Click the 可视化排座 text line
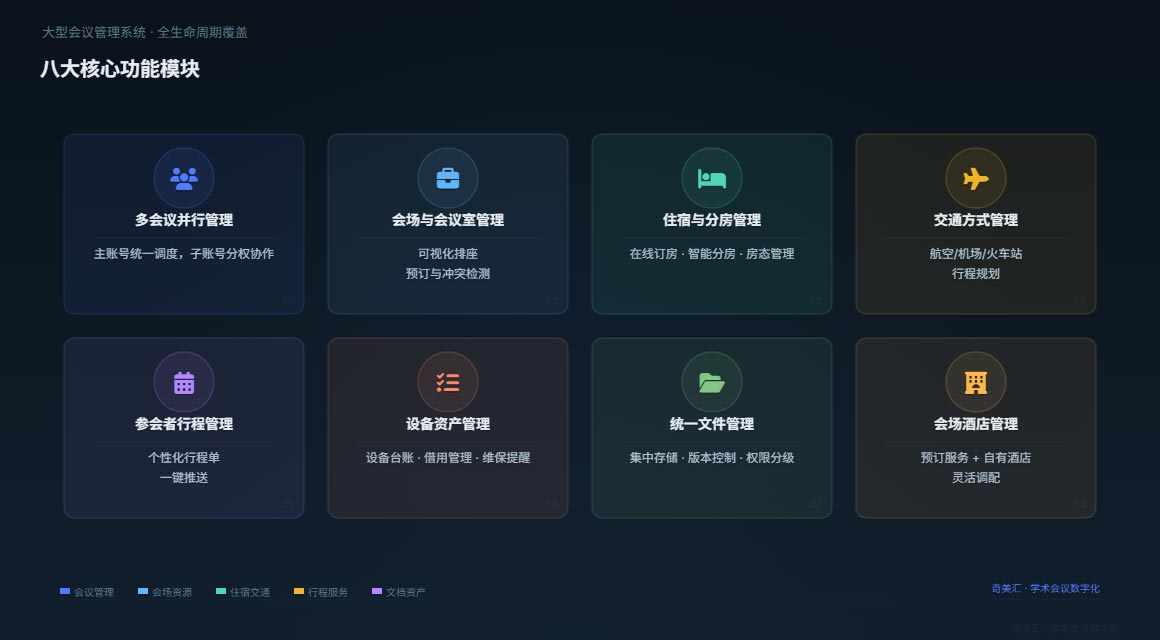Viewport: 1160px width, 640px height. click(448, 254)
